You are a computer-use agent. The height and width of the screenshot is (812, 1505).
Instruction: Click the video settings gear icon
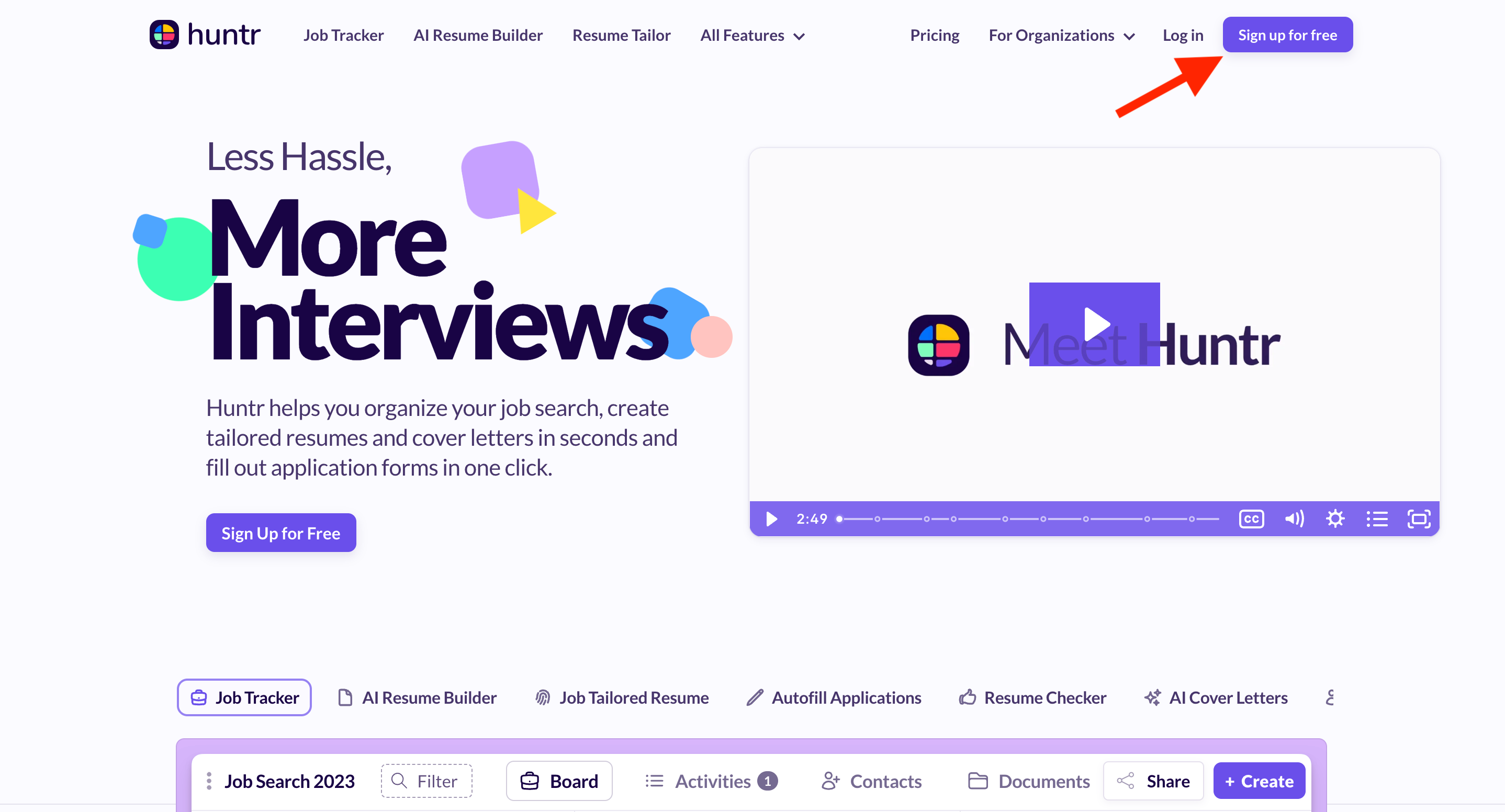click(x=1335, y=518)
